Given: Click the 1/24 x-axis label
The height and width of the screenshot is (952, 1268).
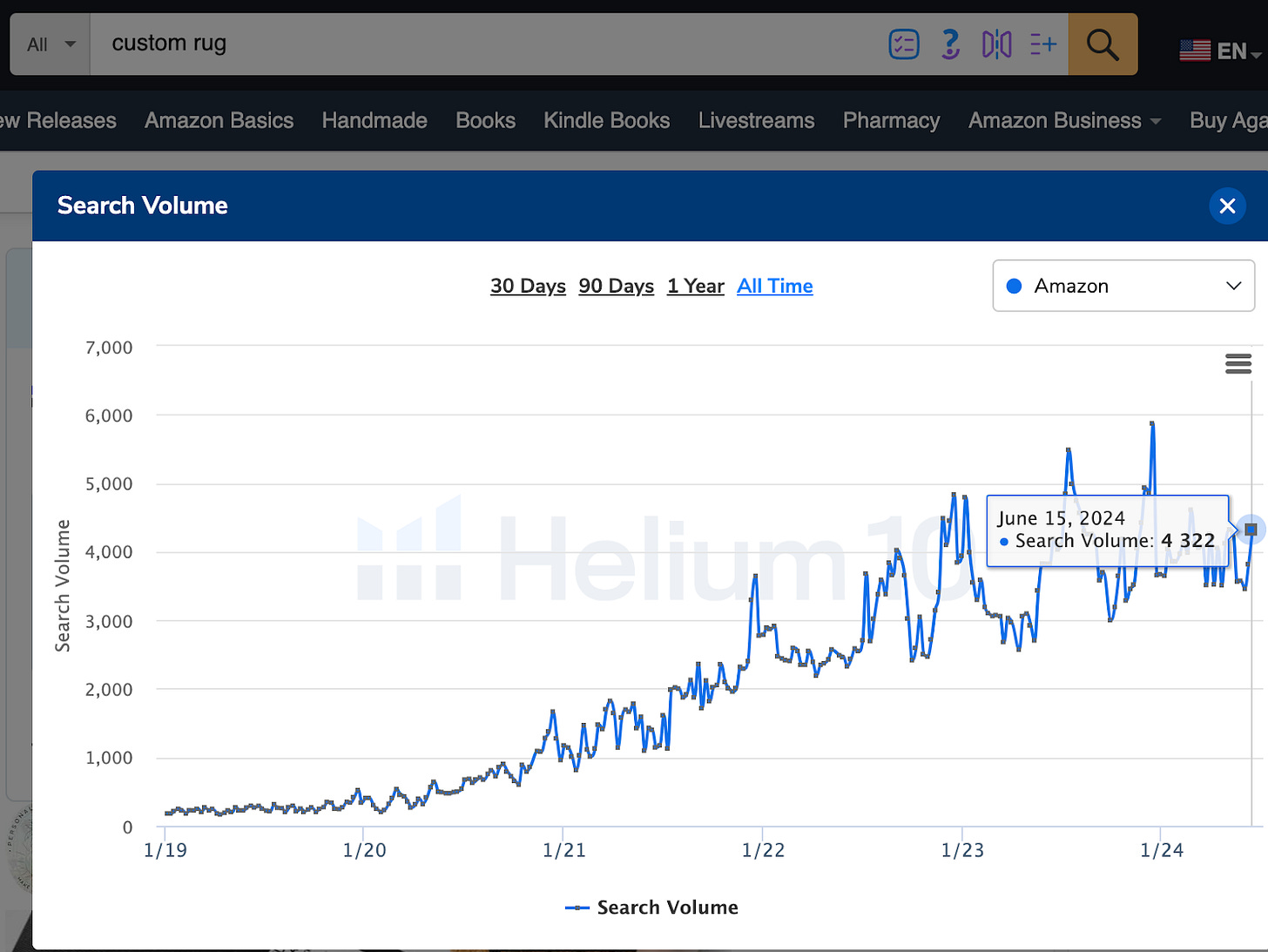Looking at the screenshot, I should (x=1162, y=850).
